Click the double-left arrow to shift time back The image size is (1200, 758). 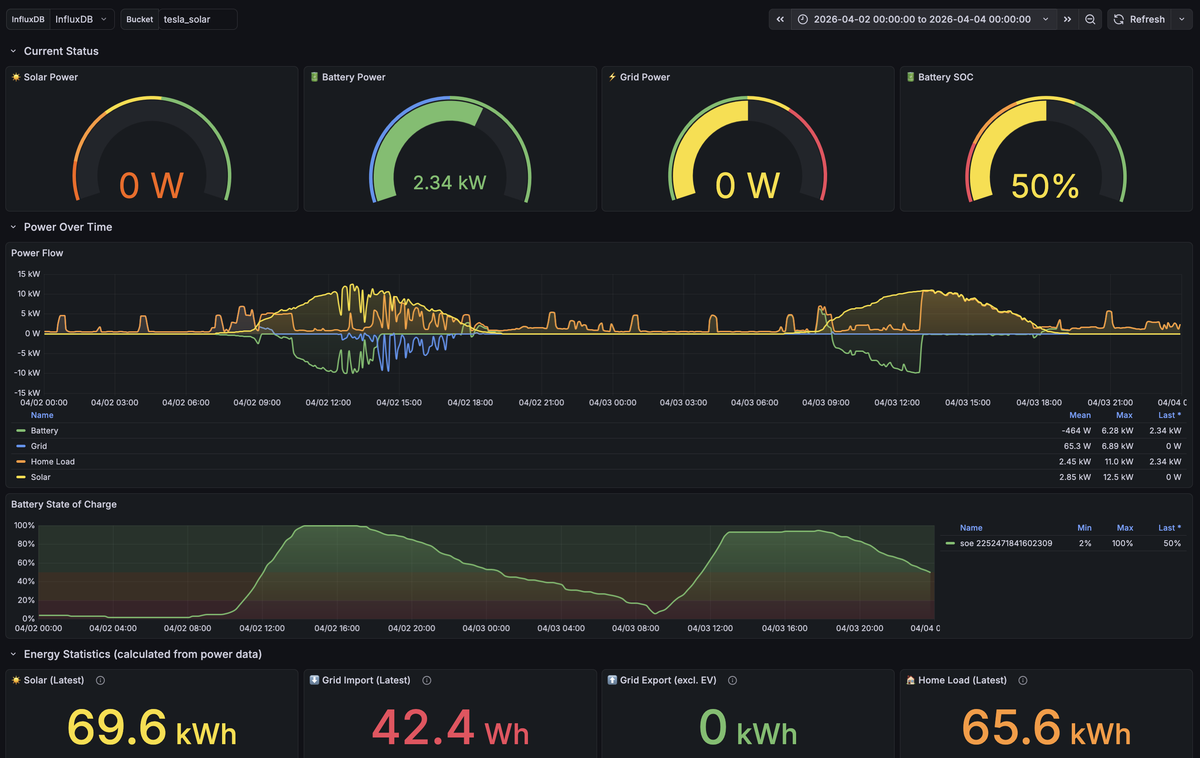(x=779, y=18)
